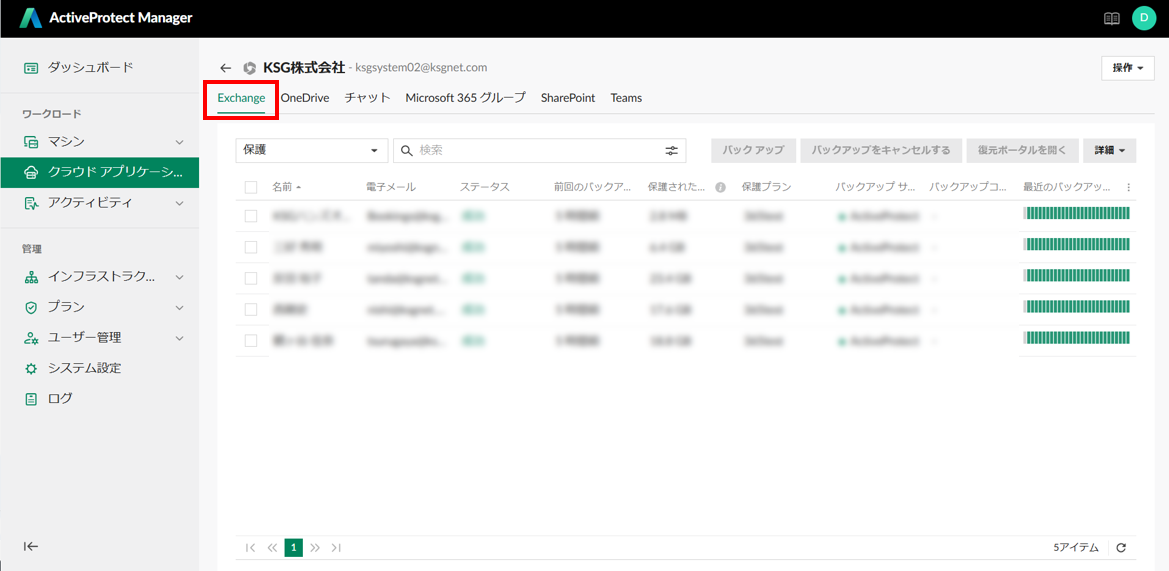Collapse the sidebar with arrow icon
1169x571 pixels.
(x=31, y=546)
